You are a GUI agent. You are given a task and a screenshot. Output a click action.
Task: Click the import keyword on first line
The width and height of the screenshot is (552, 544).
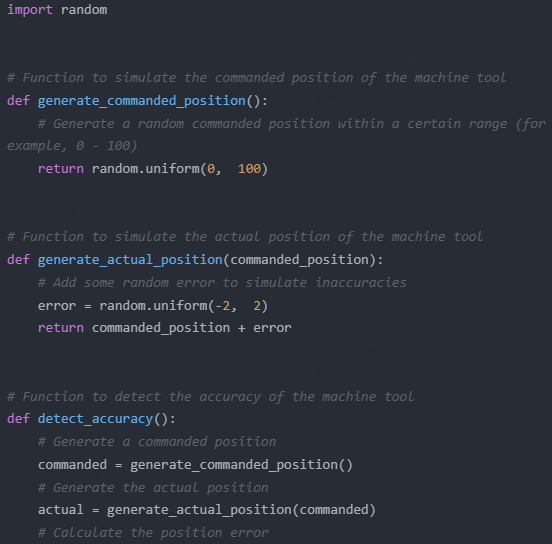(30, 10)
